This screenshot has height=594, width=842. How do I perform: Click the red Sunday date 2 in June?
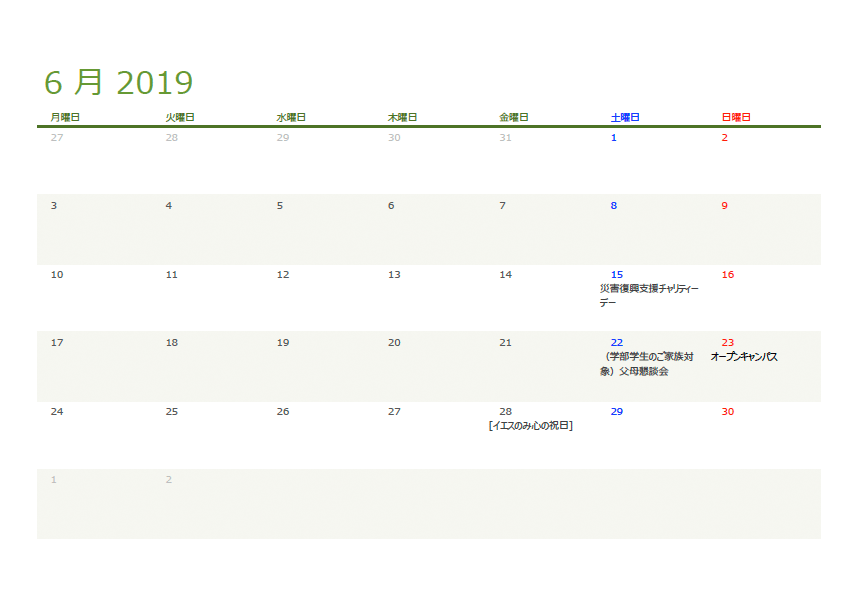(x=724, y=137)
